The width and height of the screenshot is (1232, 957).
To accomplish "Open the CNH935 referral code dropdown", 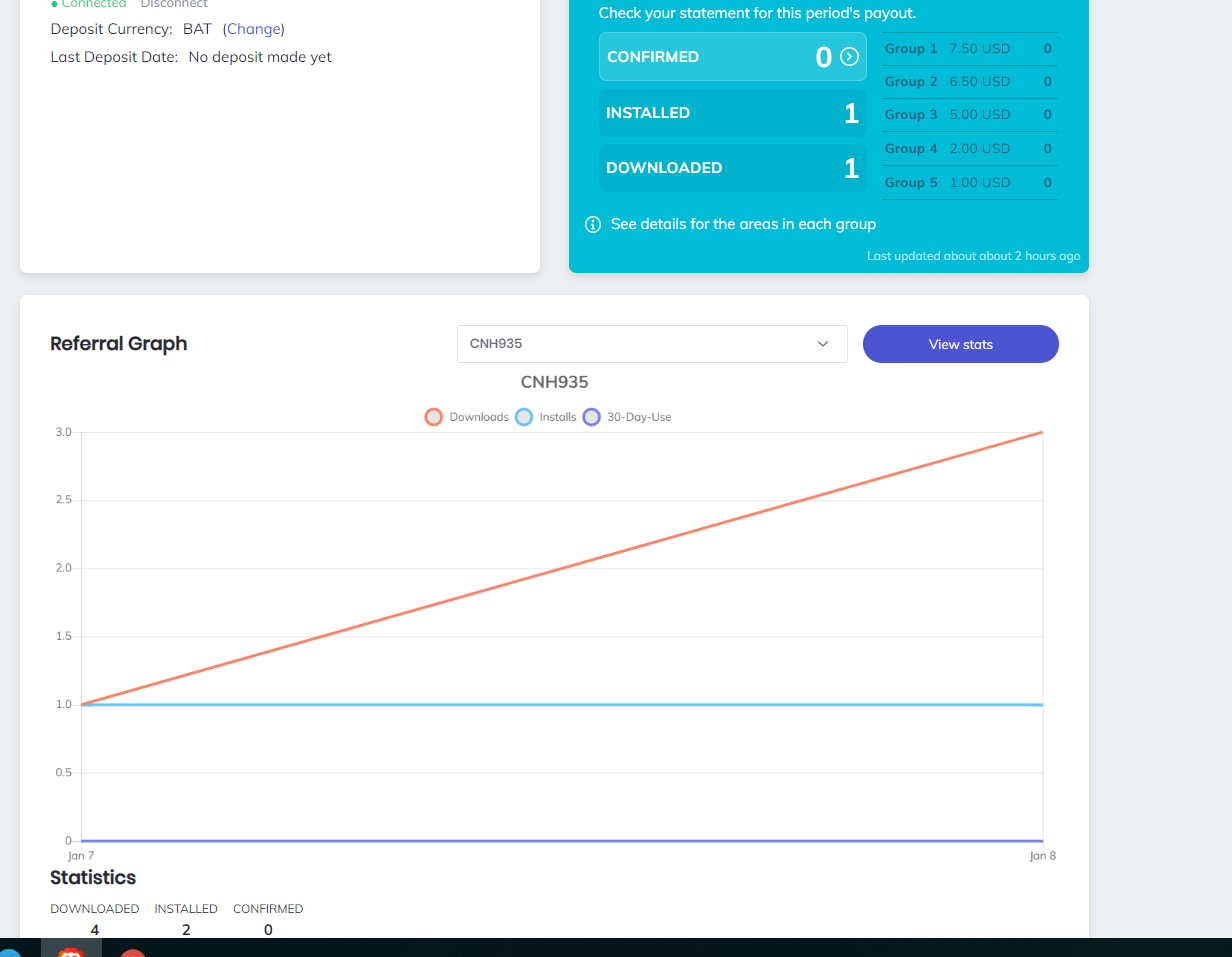I will coord(652,344).
